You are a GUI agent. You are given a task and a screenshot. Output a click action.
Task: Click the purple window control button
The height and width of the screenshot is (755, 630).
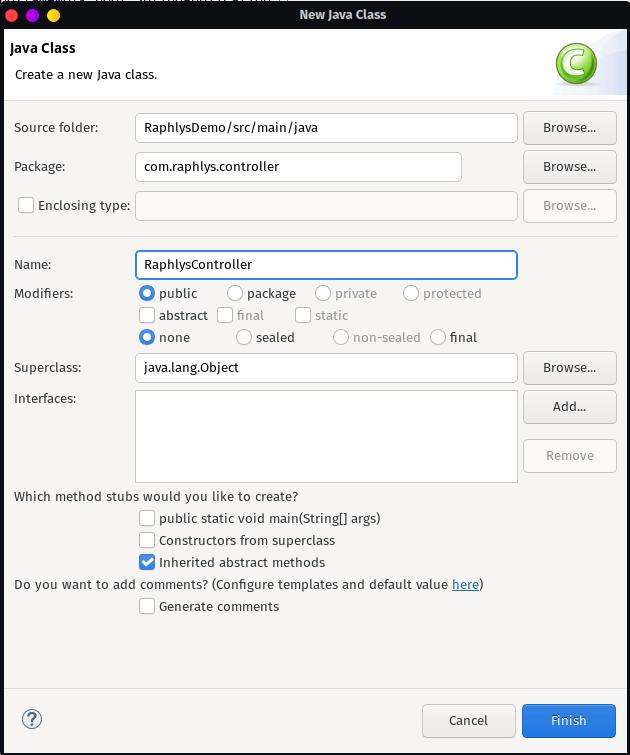pos(32,15)
